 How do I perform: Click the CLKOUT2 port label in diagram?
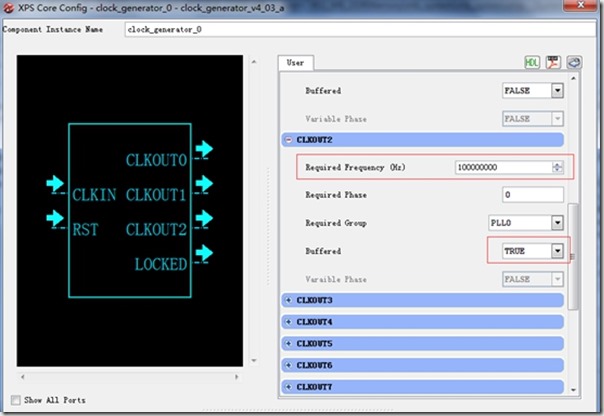click(x=156, y=230)
